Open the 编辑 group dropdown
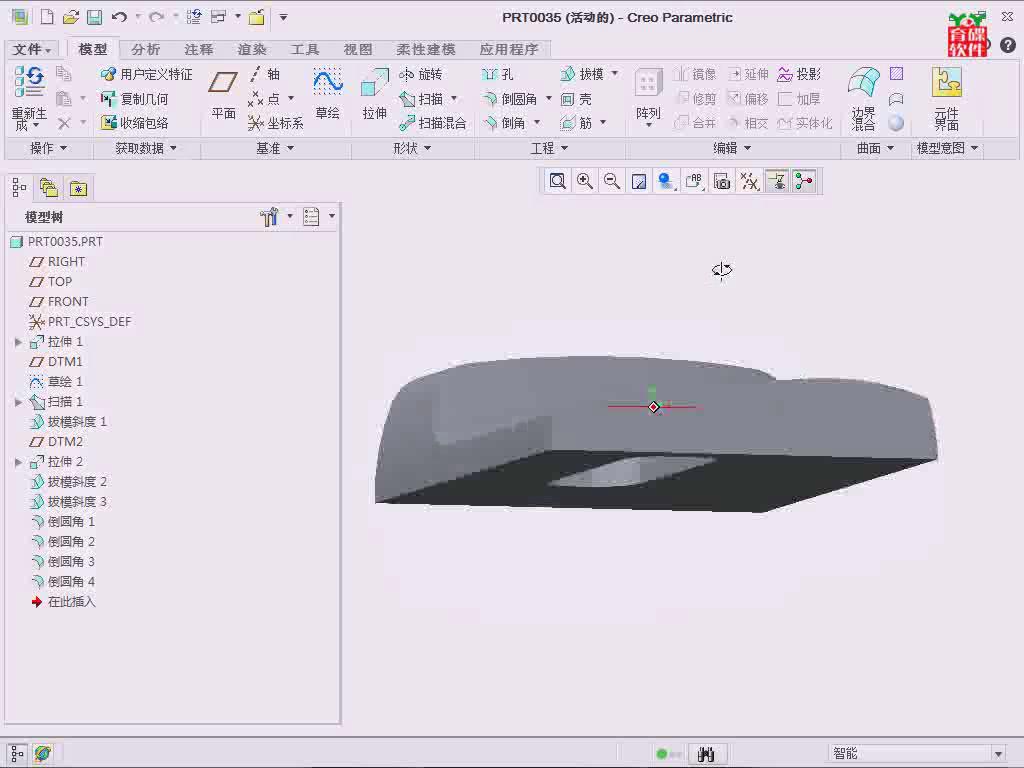Image resolution: width=1024 pixels, height=768 pixels. coord(731,148)
